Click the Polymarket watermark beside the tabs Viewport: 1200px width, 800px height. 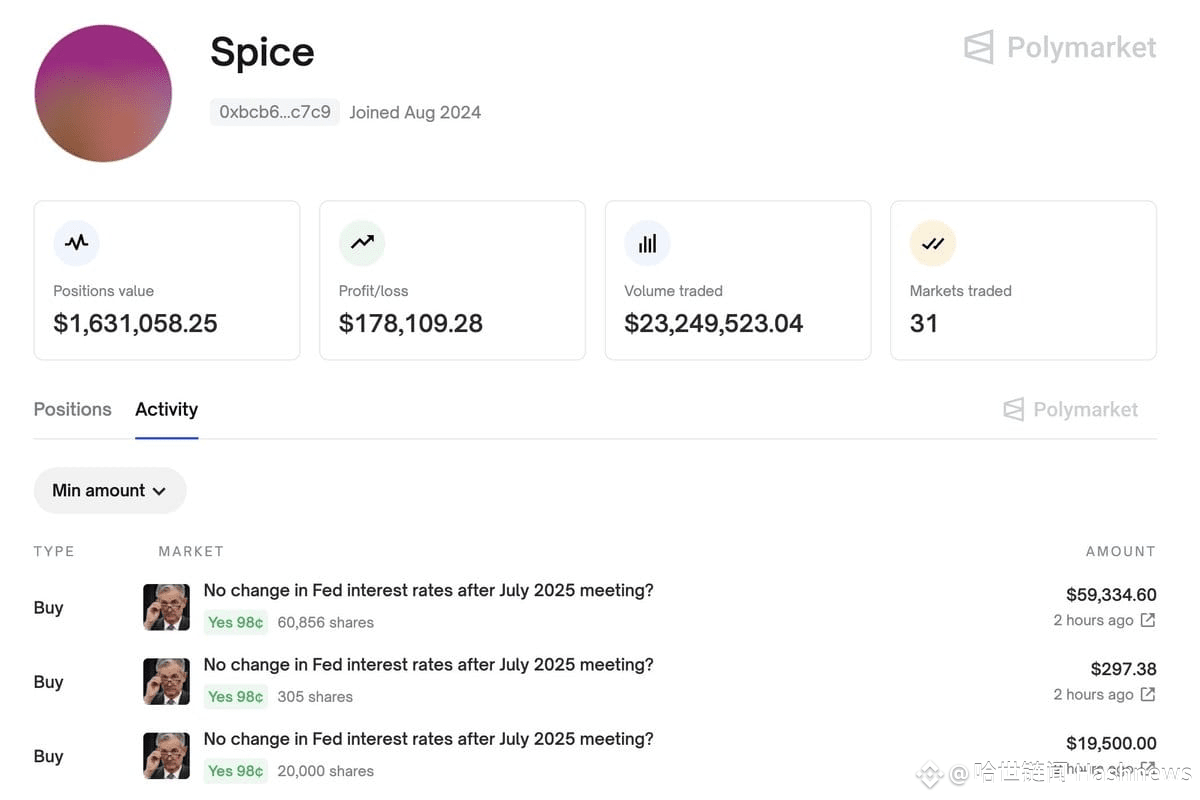[x=1070, y=409]
